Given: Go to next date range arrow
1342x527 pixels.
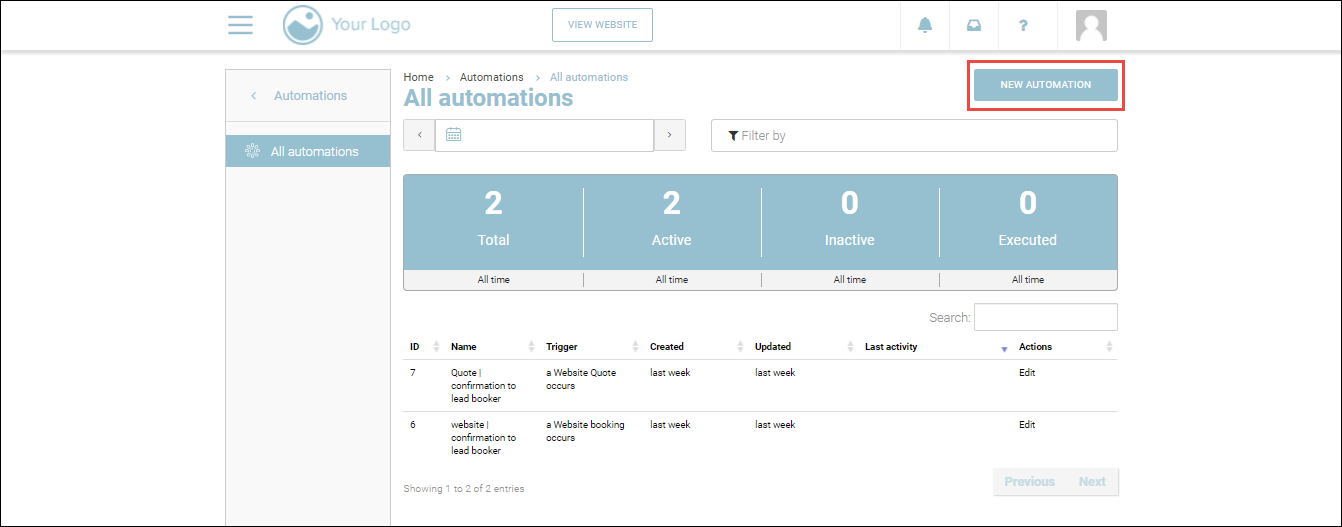Looking at the screenshot, I should [669, 135].
